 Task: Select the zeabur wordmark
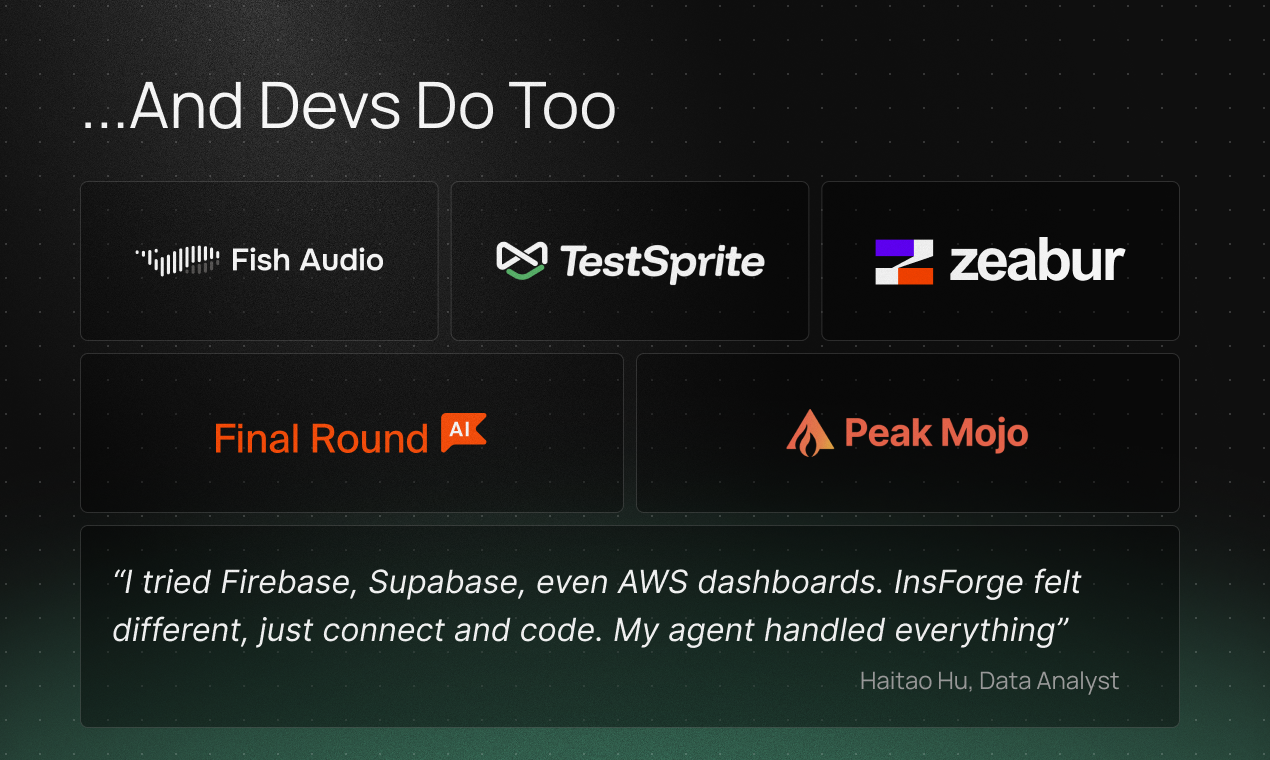pyautogui.click(x=1037, y=262)
